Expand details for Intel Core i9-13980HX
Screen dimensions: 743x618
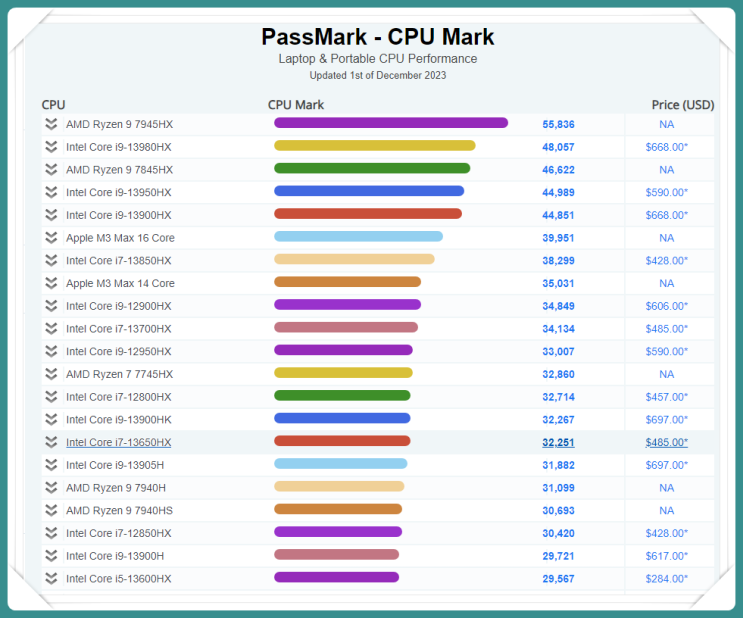(51, 147)
